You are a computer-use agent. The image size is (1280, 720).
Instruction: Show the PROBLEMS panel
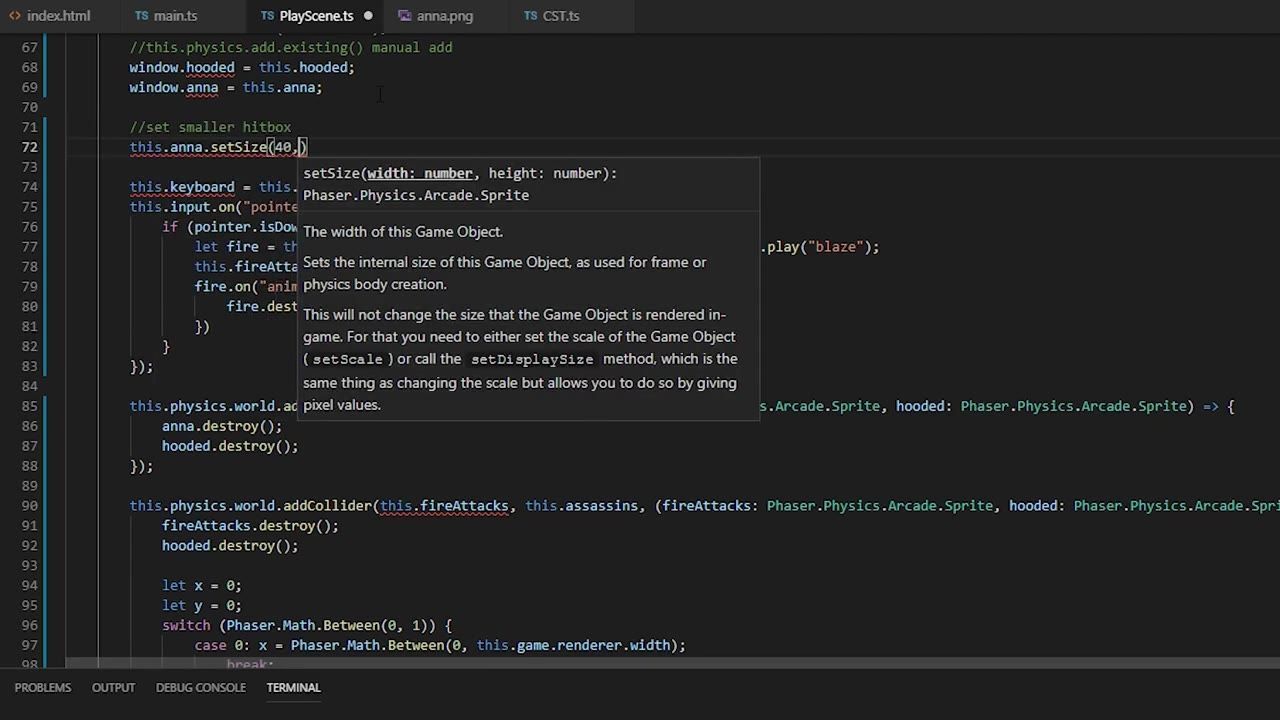tap(43, 688)
